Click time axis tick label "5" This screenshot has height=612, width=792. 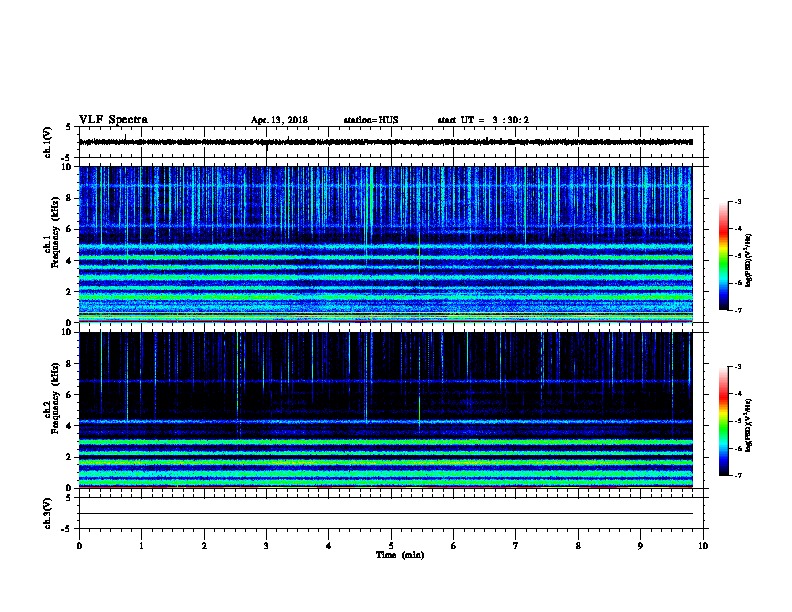click(x=391, y=546)
